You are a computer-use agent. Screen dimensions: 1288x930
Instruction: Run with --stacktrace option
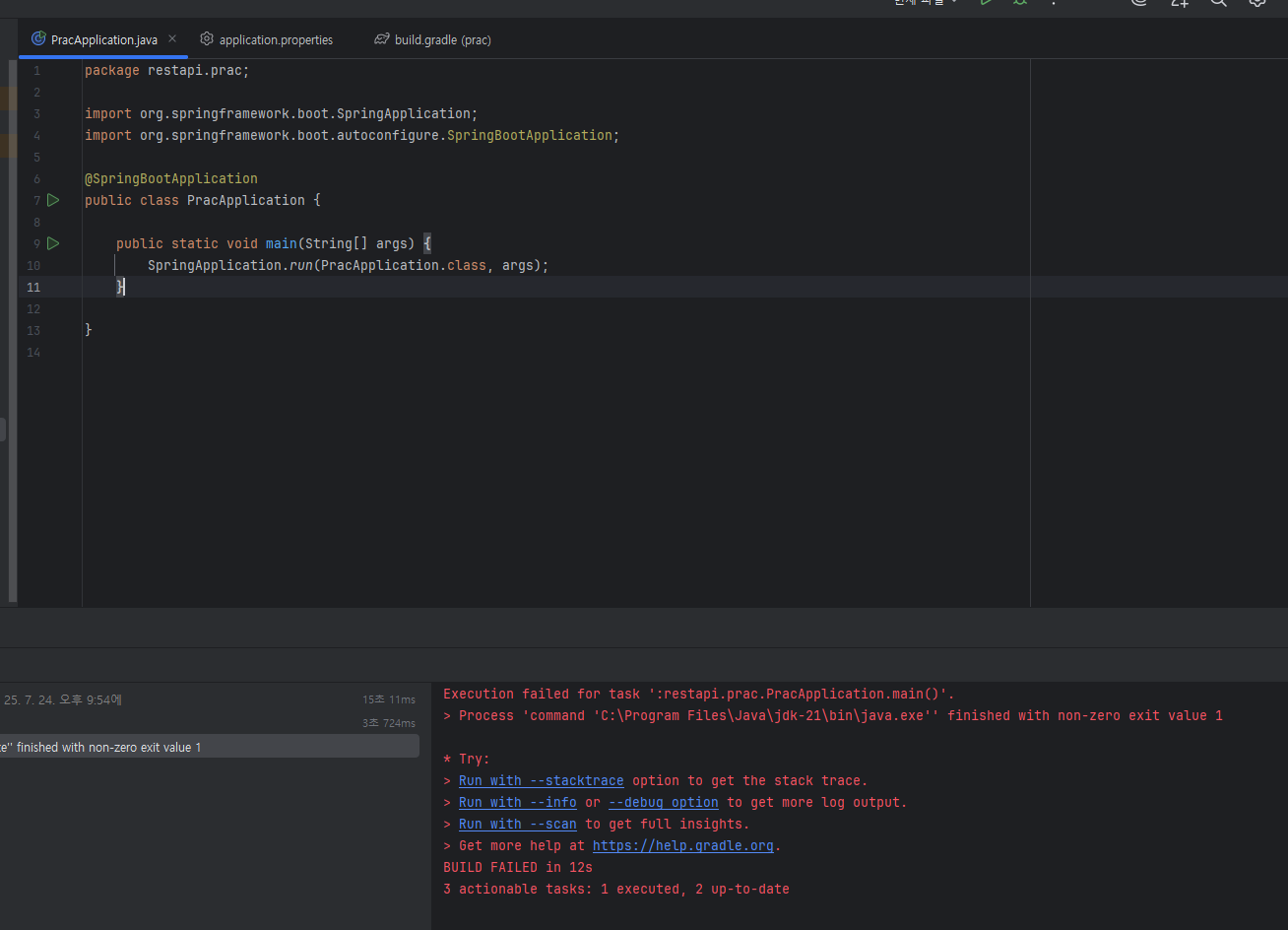(x=541, y=780)
